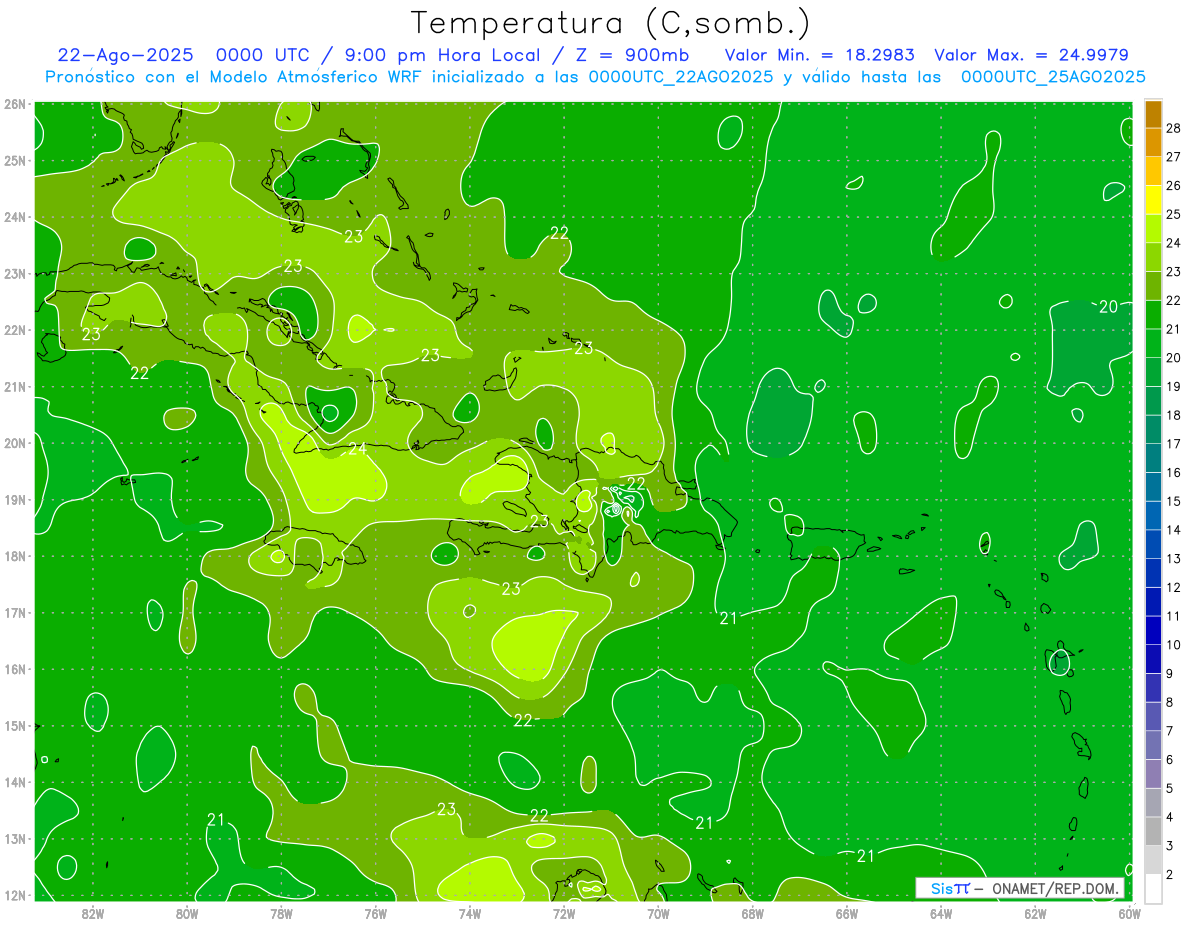
Task: Click the color scale label '7'
Action: coord(1170,731)
